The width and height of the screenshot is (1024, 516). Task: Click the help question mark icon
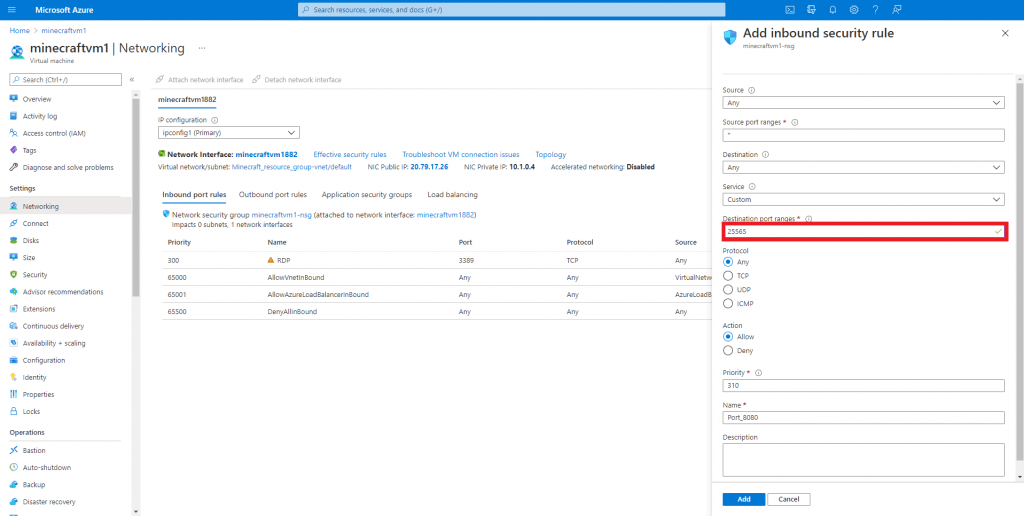876,9
